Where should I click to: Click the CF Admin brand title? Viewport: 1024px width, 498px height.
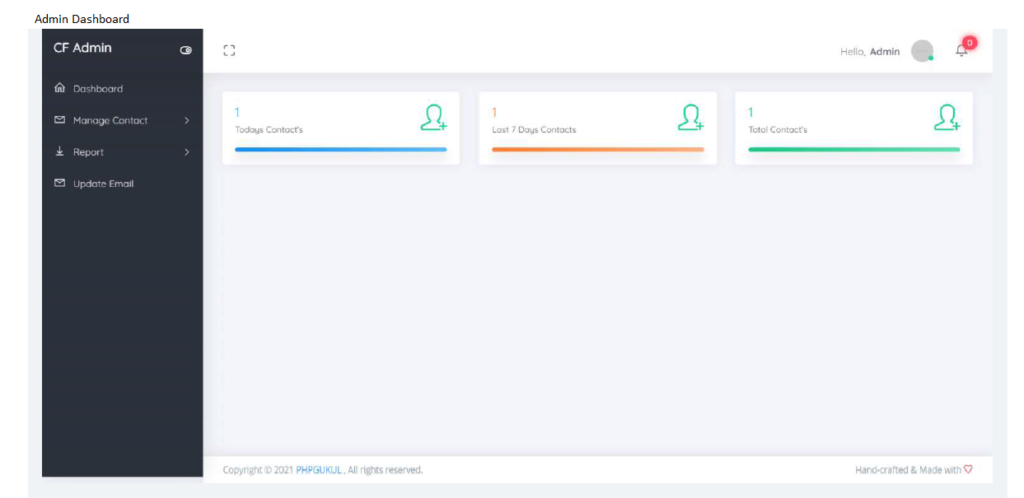(x=82, y=48)
